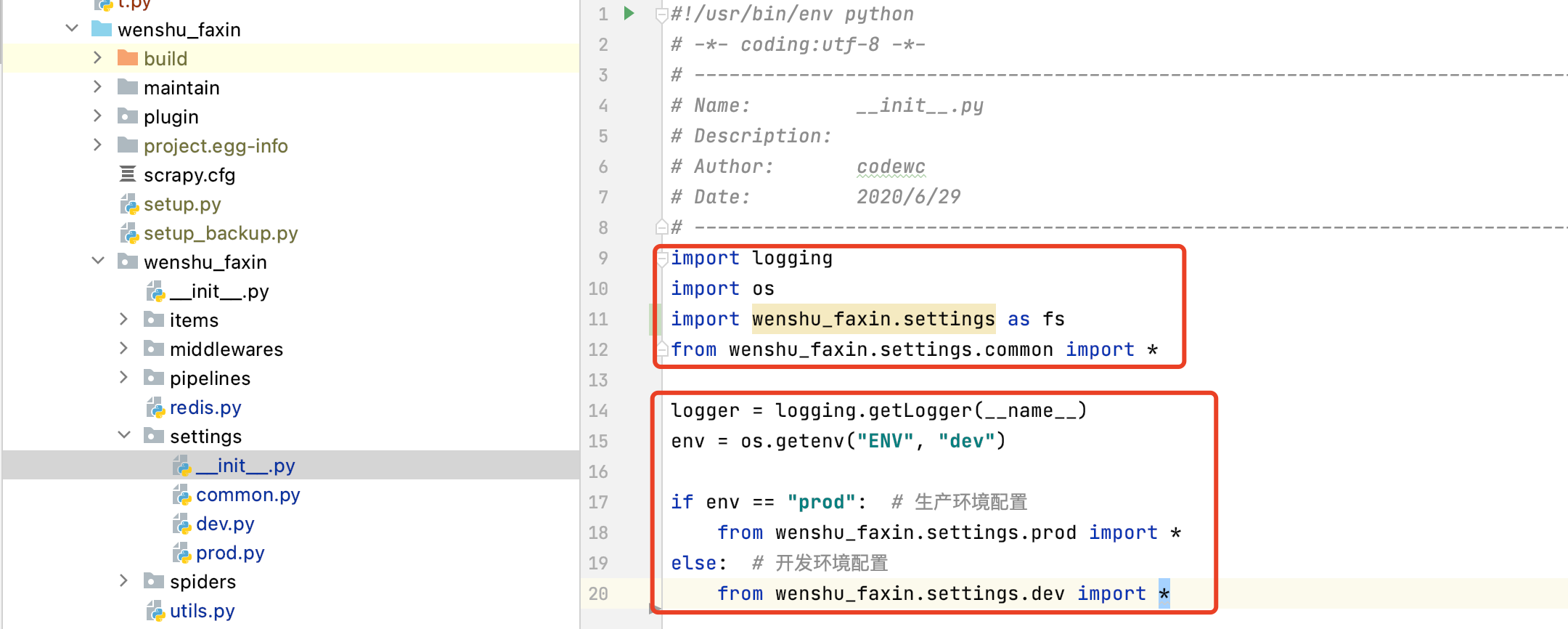Click the project.egg-info folder icon

pos(128,145)
